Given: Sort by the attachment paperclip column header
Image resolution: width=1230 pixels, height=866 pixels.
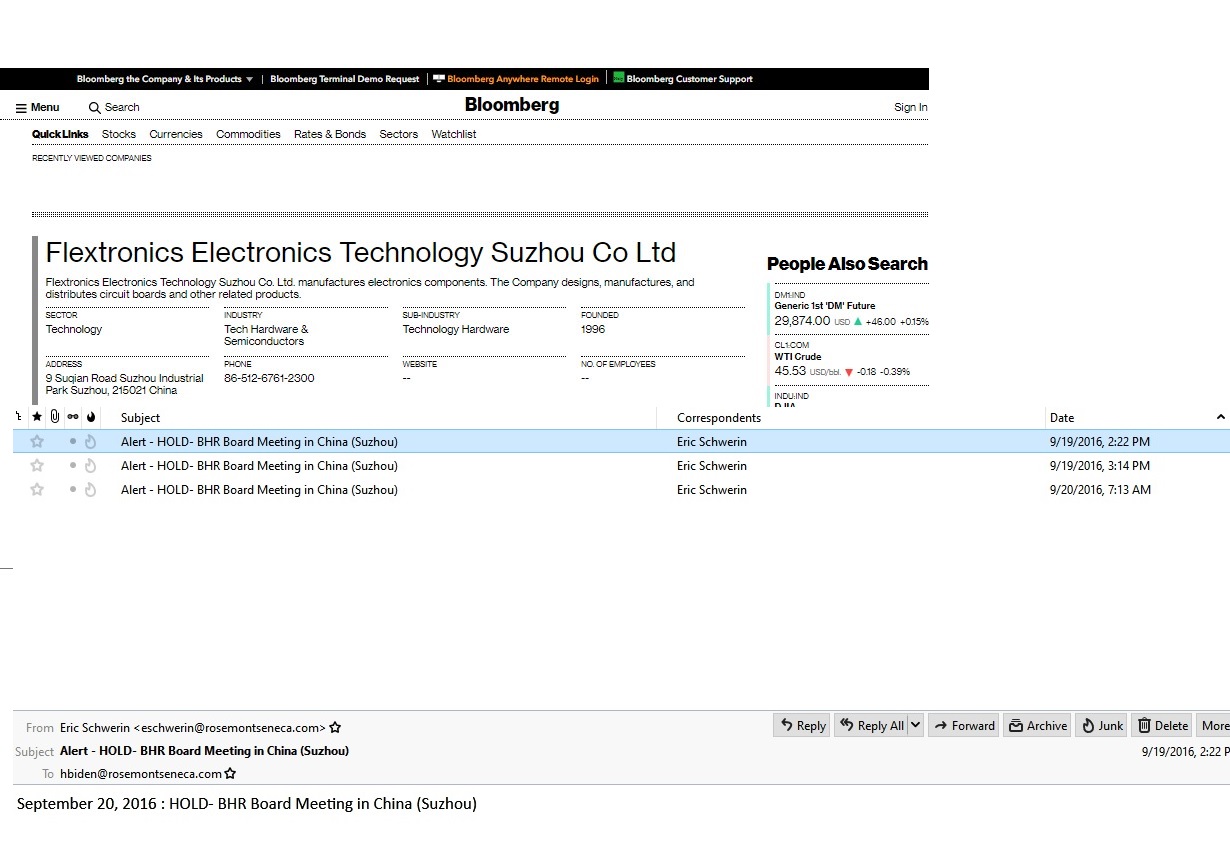Looking at the screenshot, I should click(x=55, y=417).
